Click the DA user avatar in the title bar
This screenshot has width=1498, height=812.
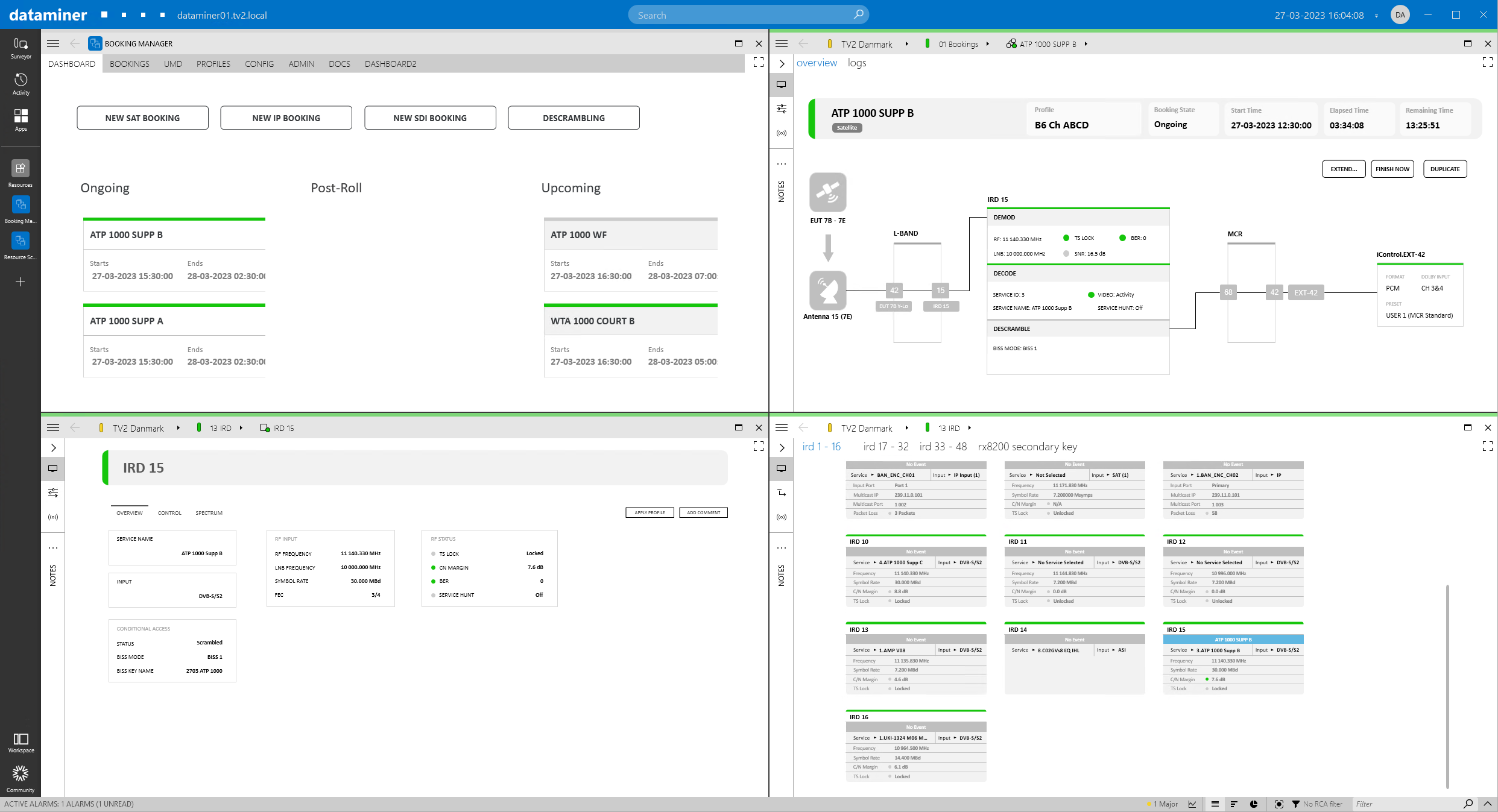1400,15
